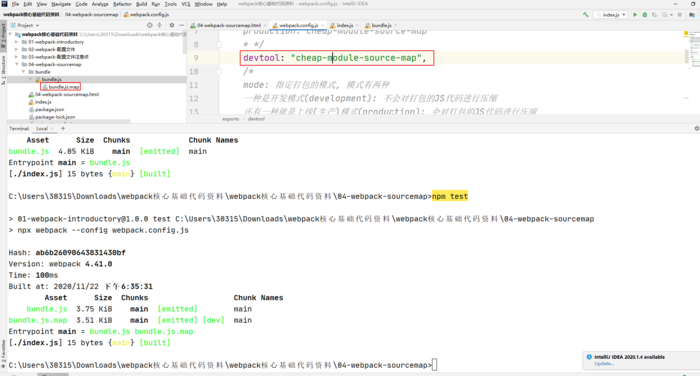Click the devtool breadcrumb below editor
This screenshot has width=700, height=376.
pos(256,119)
